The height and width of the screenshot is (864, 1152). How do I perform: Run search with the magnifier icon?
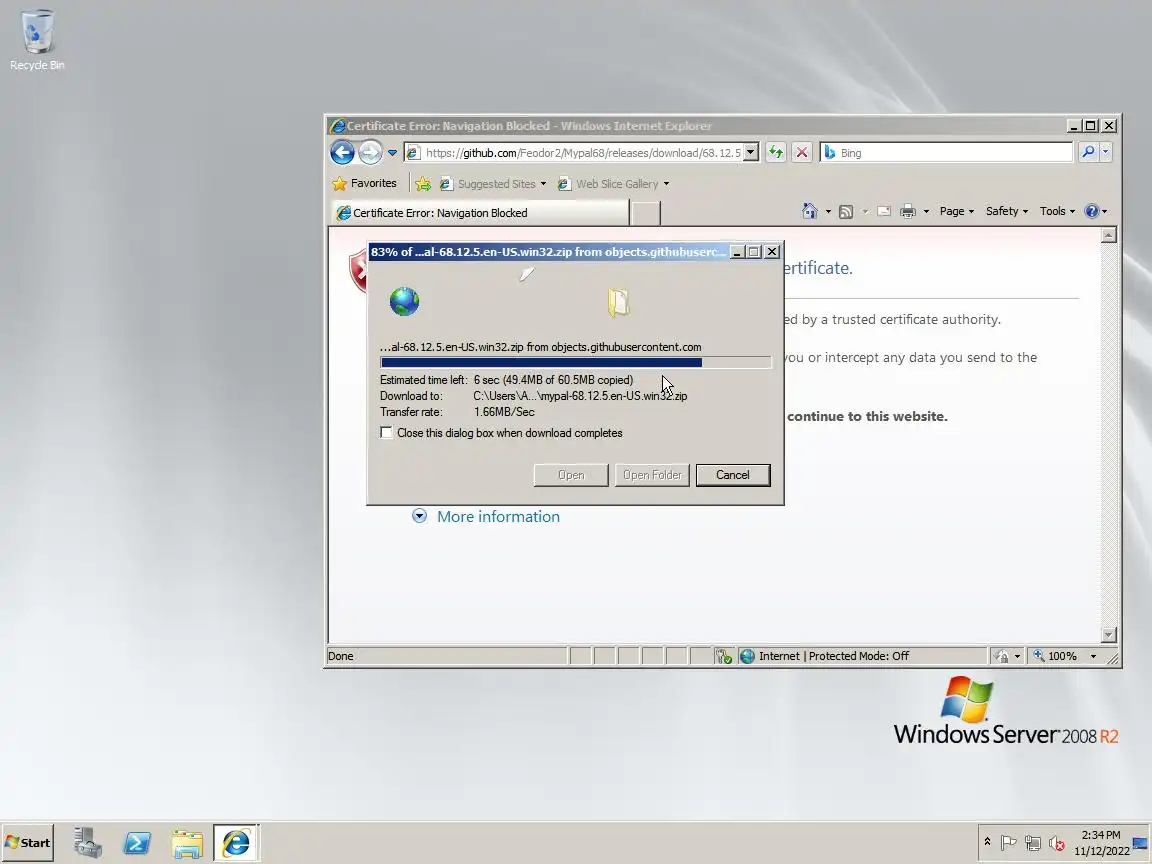click(x=1088, y=153)
